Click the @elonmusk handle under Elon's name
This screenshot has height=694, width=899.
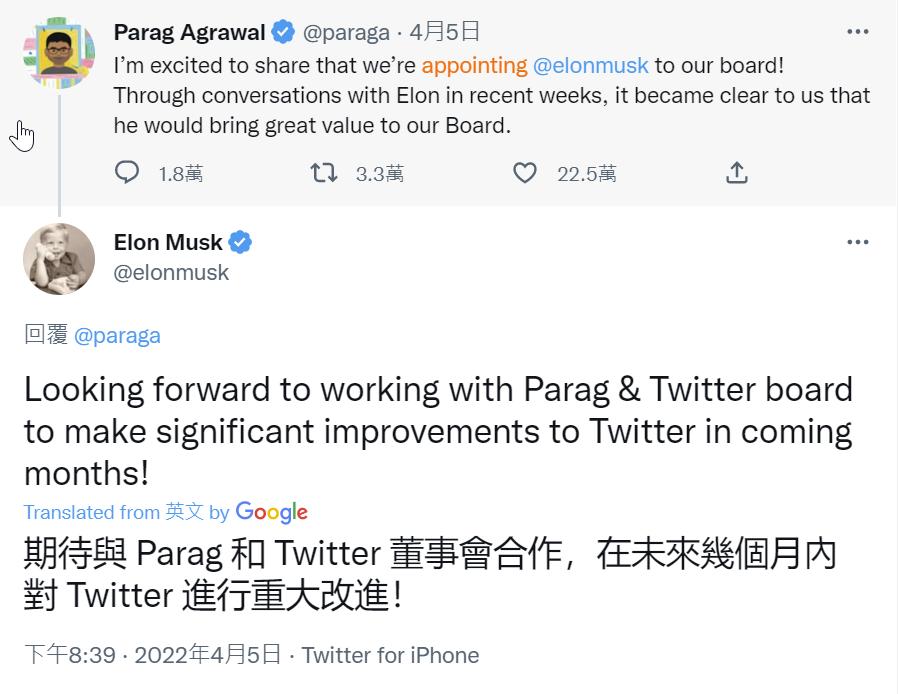click(171, 272)
